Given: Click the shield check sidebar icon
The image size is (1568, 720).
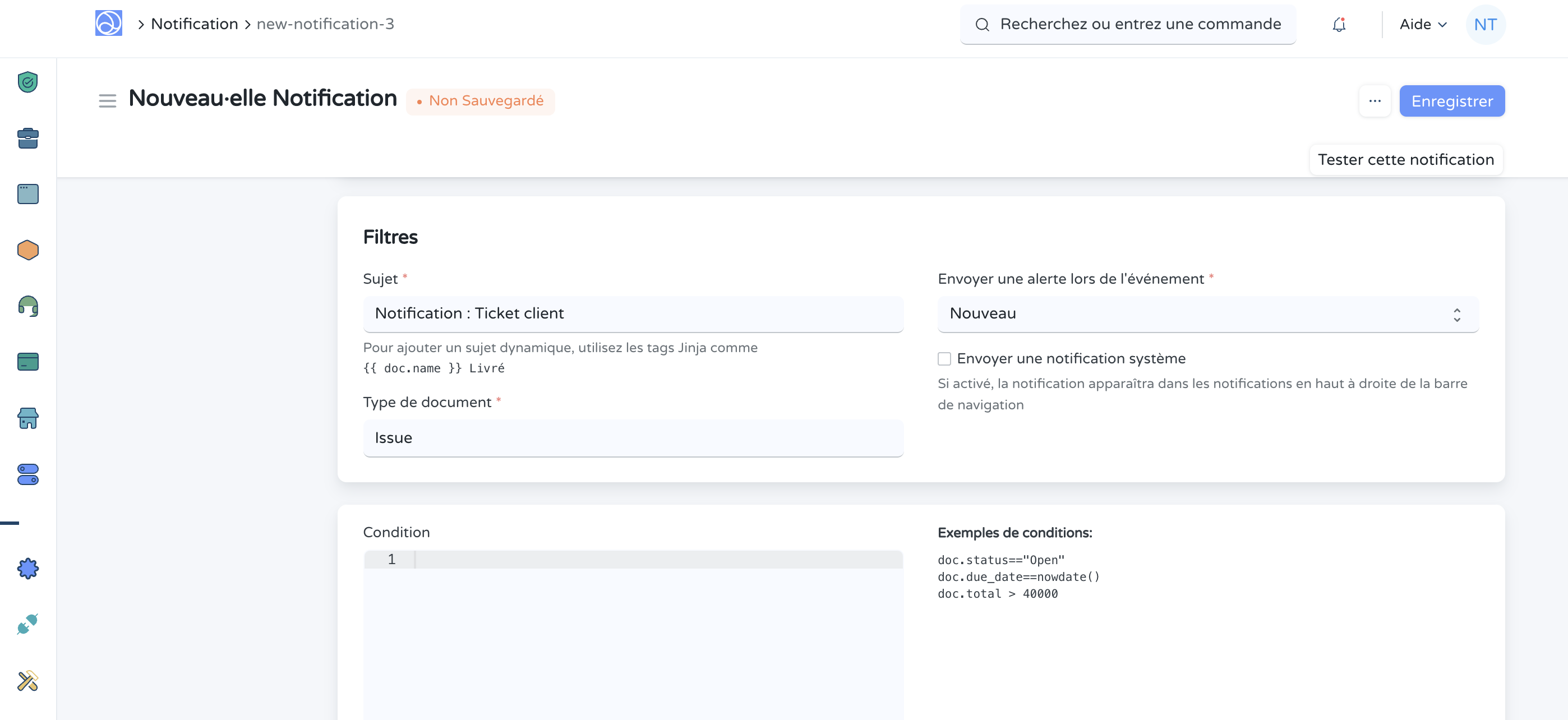Looking at the screenshot, I should click(28, 82).
